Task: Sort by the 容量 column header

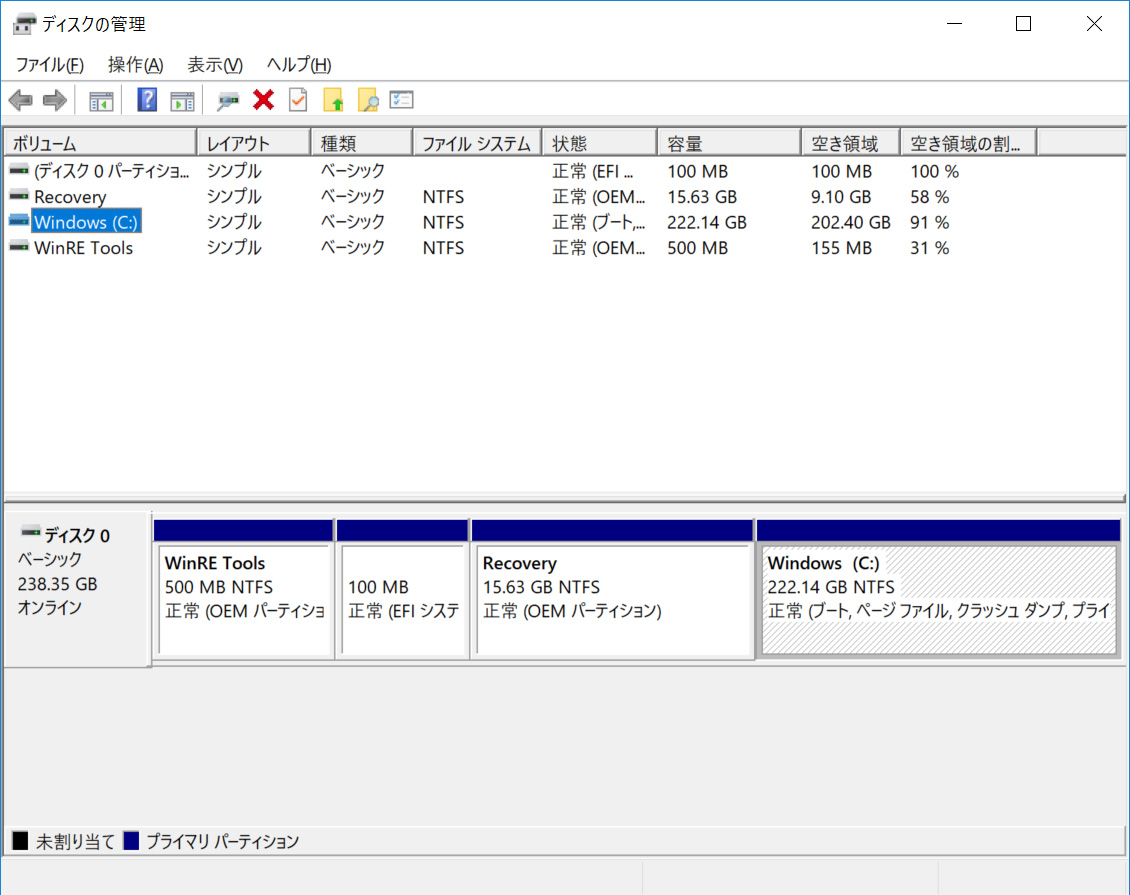Action: [x=729, y=143]
